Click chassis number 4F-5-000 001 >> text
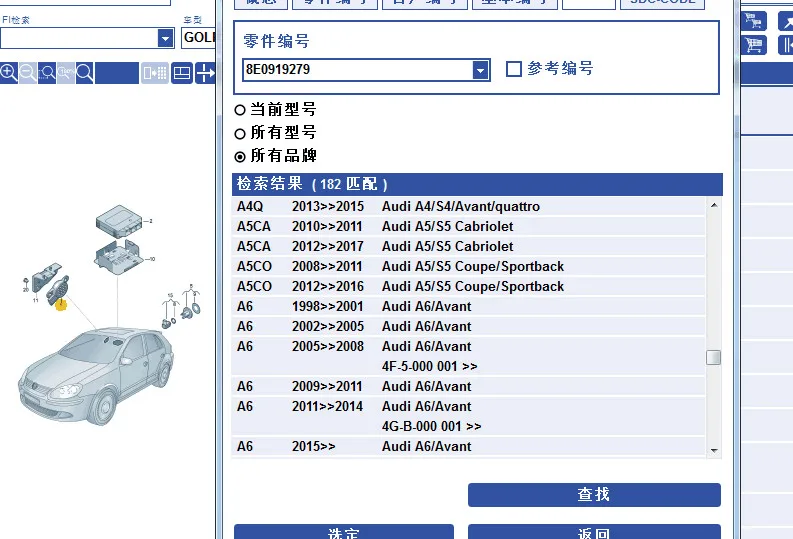 coord(429,366)
